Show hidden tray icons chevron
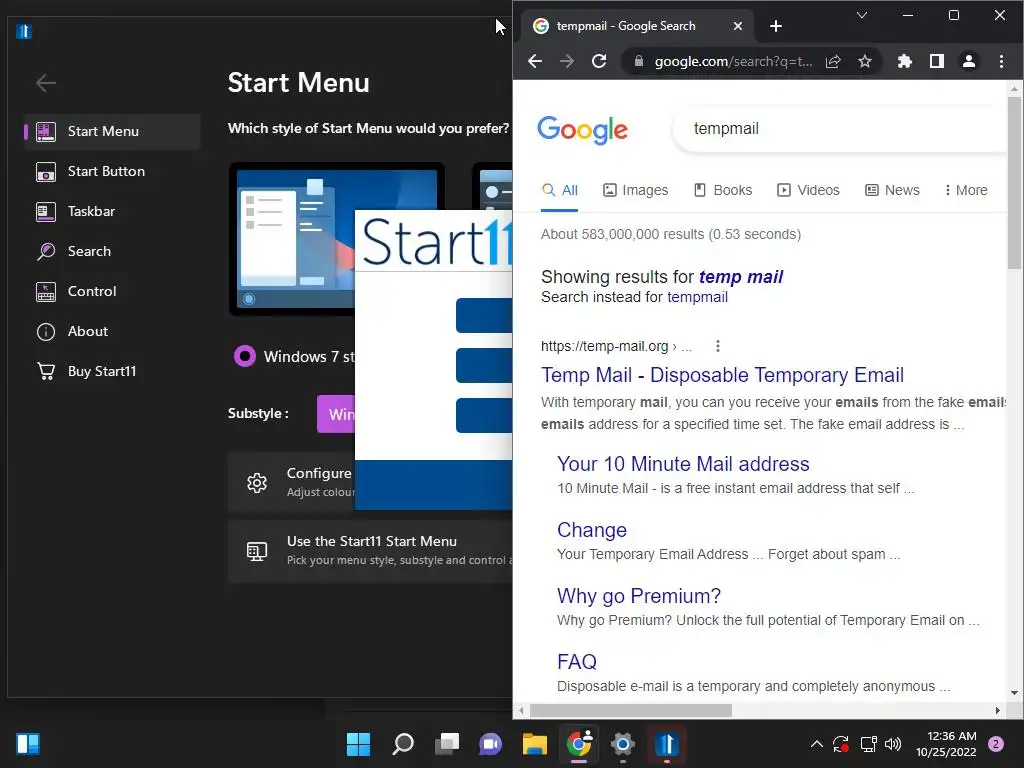This screenshot has width=1024, height=768. point(816,744)
